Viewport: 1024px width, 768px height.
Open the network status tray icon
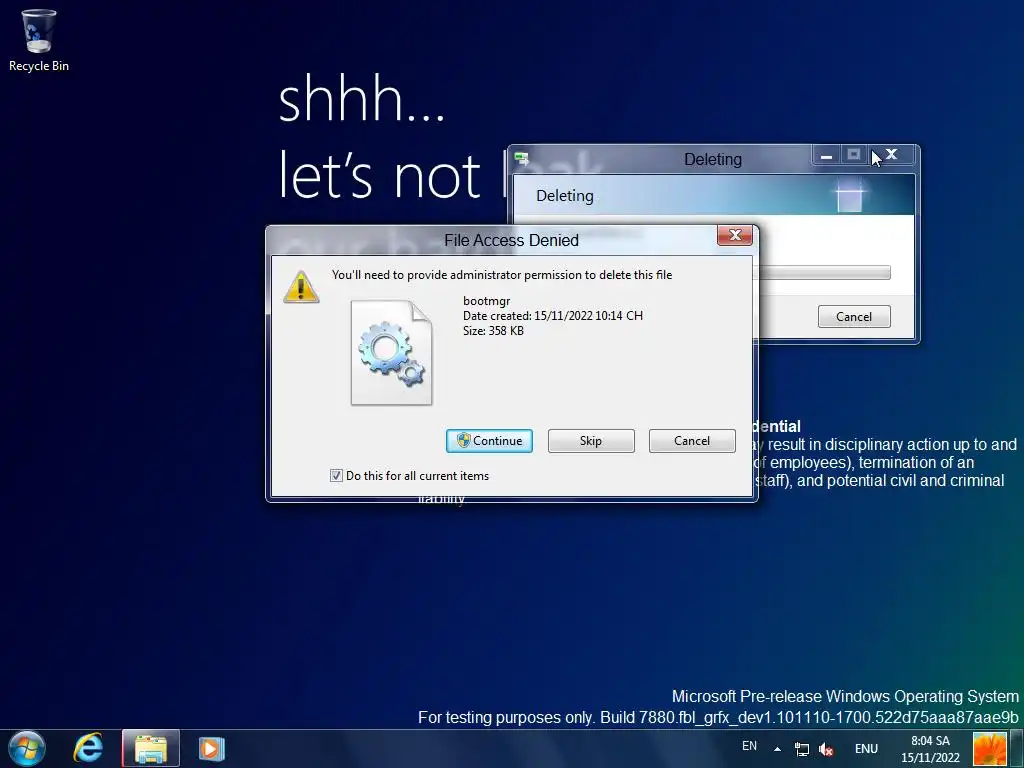tap(801, 750)
